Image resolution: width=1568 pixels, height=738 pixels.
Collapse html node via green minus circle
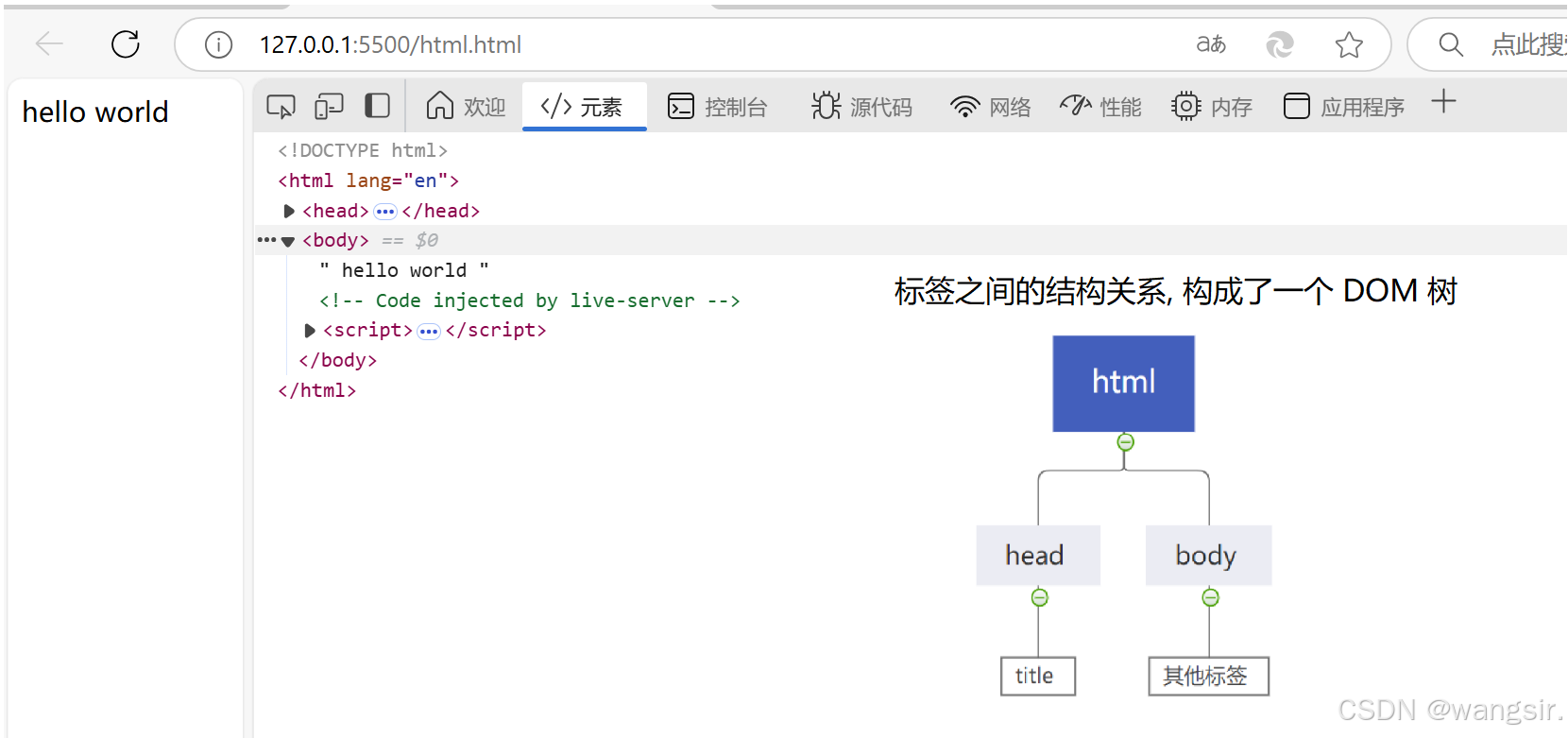click(1125, 442)
